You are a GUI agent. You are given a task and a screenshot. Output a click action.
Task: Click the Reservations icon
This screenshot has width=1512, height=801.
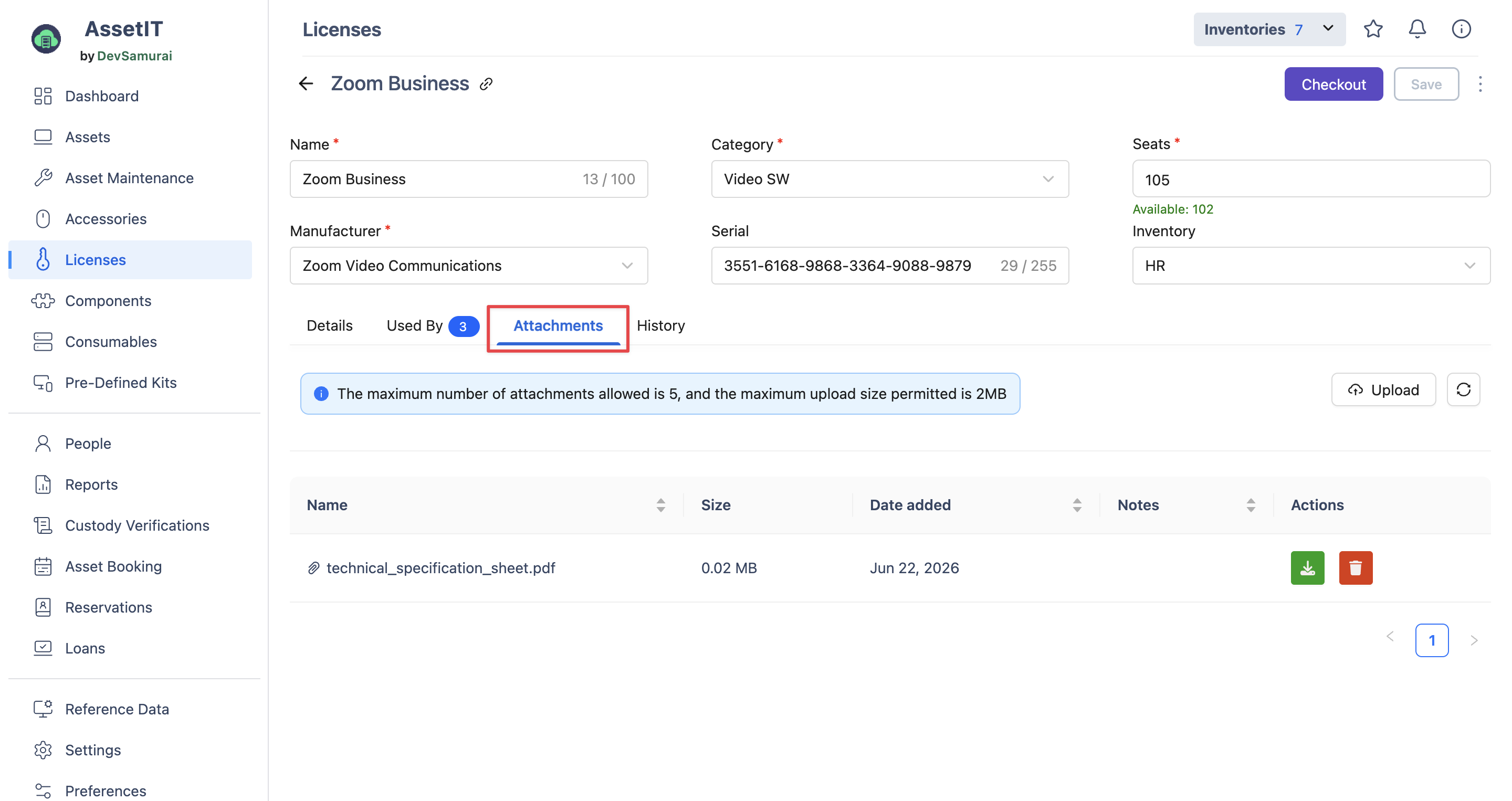(x=43, y=607)
